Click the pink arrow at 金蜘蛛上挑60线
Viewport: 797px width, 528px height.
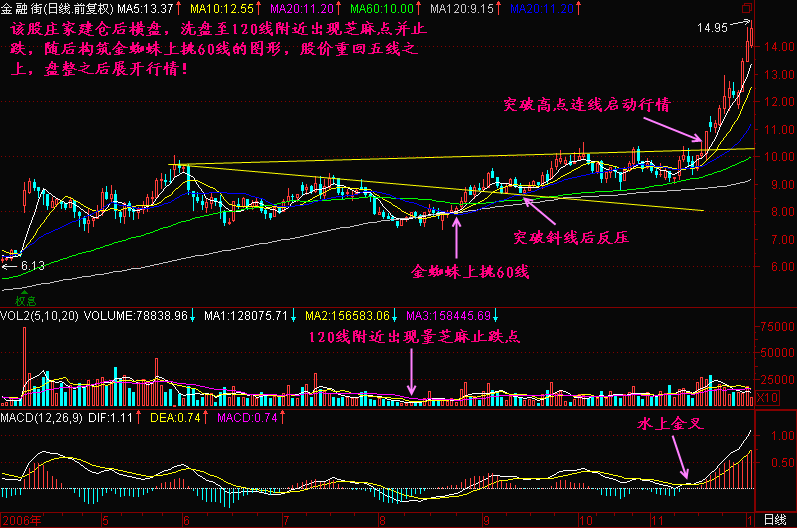pos(456,234)
